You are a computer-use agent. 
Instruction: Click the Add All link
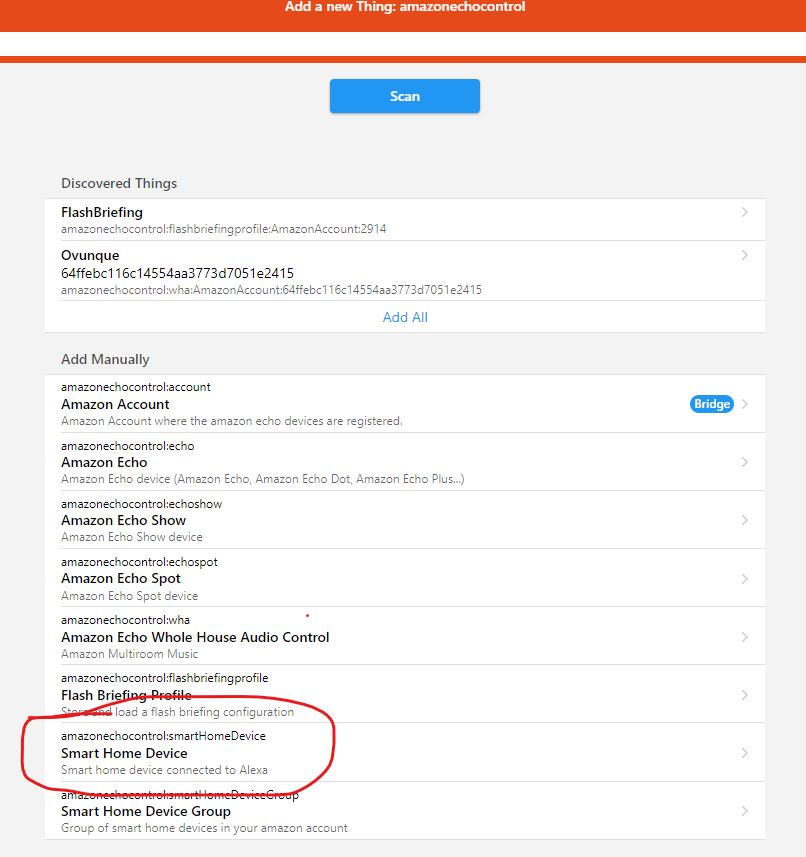pos(405,317)
